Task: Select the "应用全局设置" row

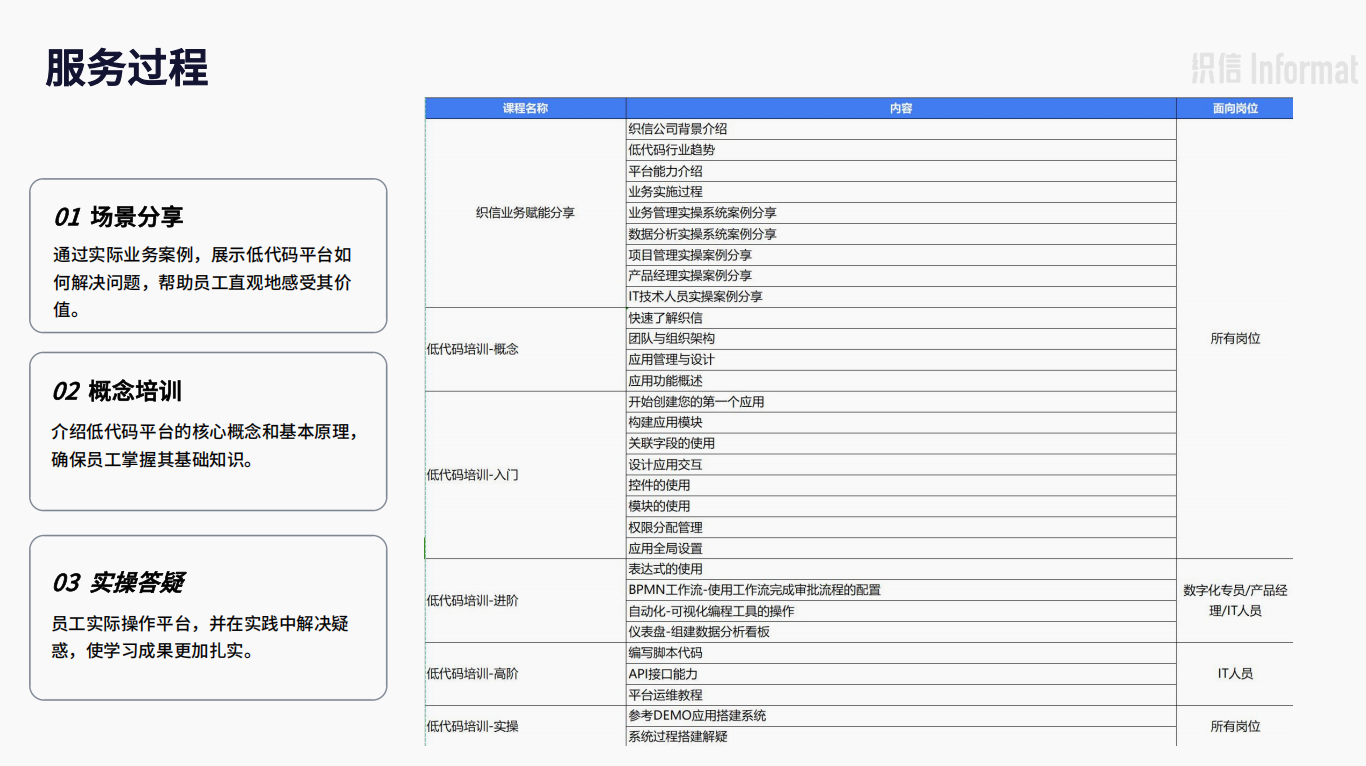Action: [901, 549]
